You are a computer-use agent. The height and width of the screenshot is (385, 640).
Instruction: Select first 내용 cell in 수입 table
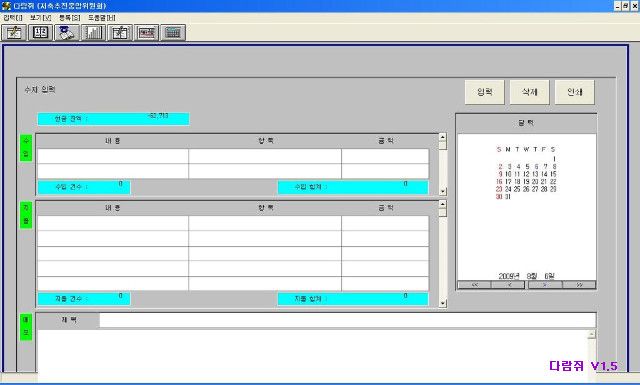tap(113, 156)
